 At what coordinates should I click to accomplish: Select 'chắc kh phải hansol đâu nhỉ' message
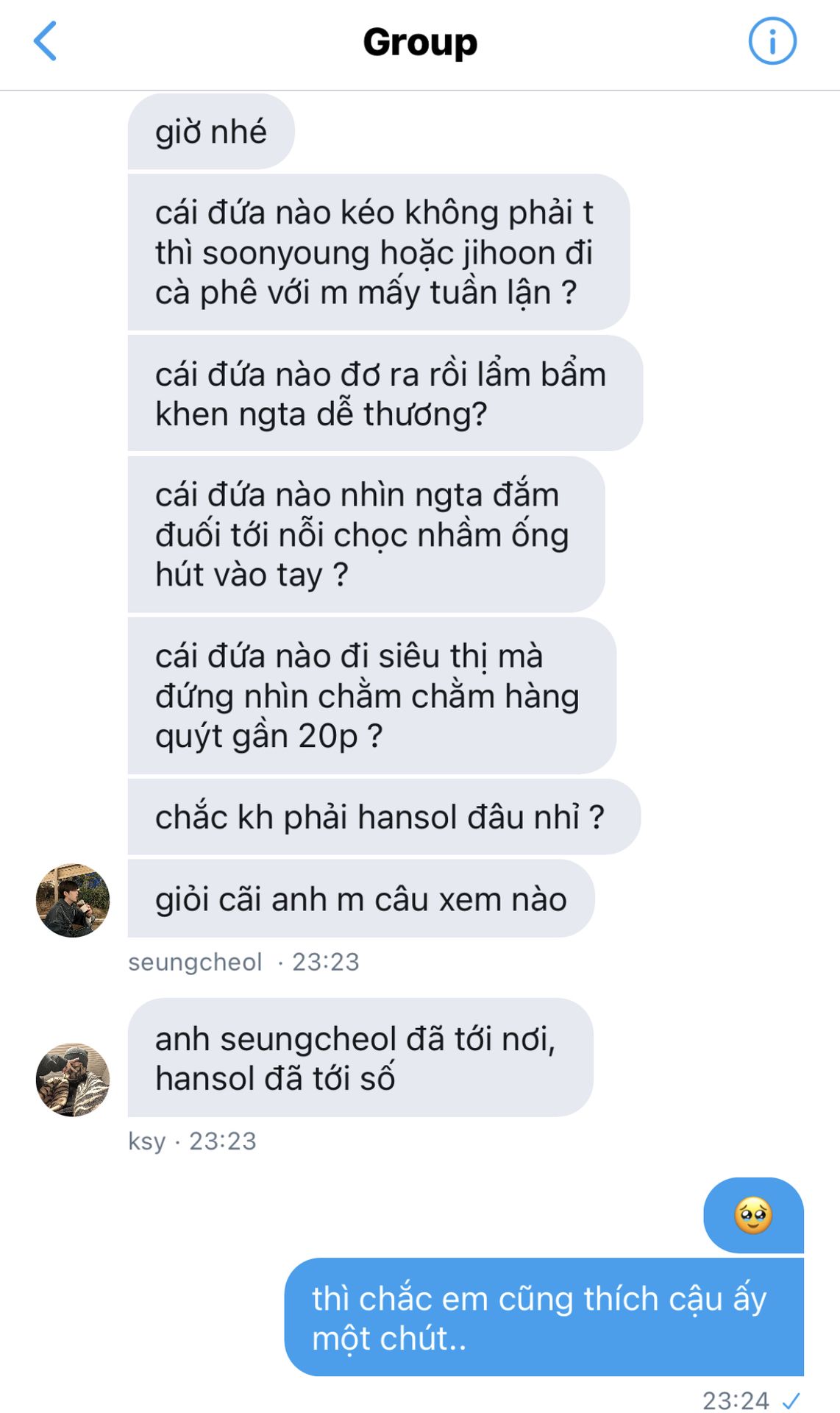[384, 817]
